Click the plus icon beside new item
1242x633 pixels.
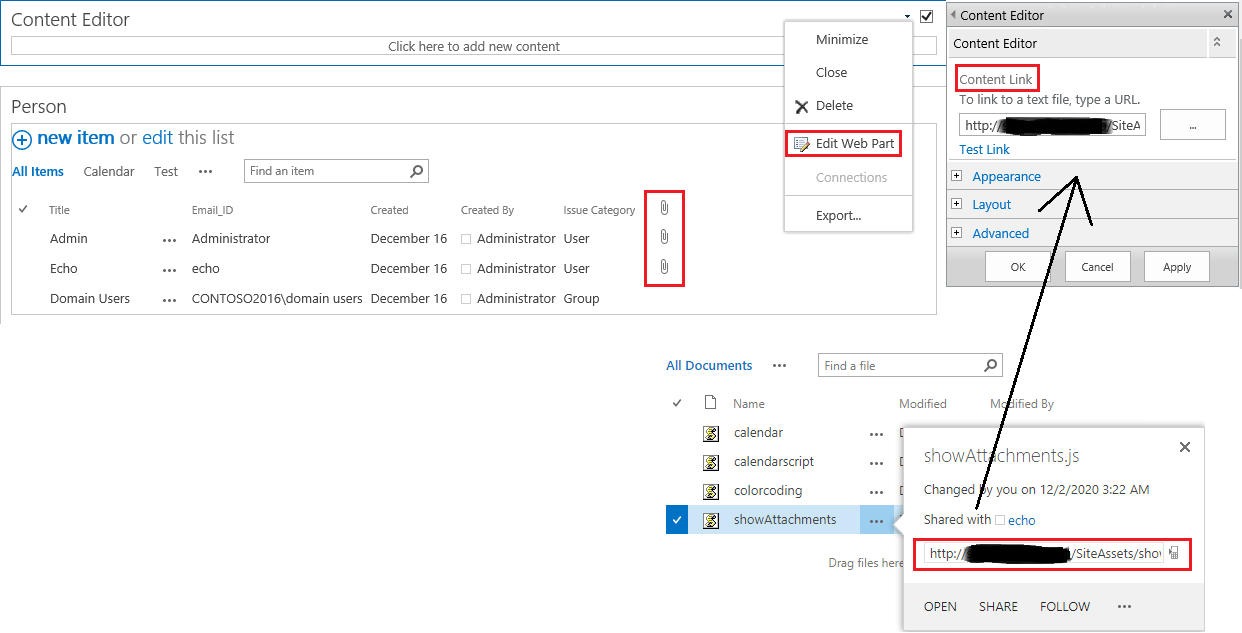[x=21, y=139]
